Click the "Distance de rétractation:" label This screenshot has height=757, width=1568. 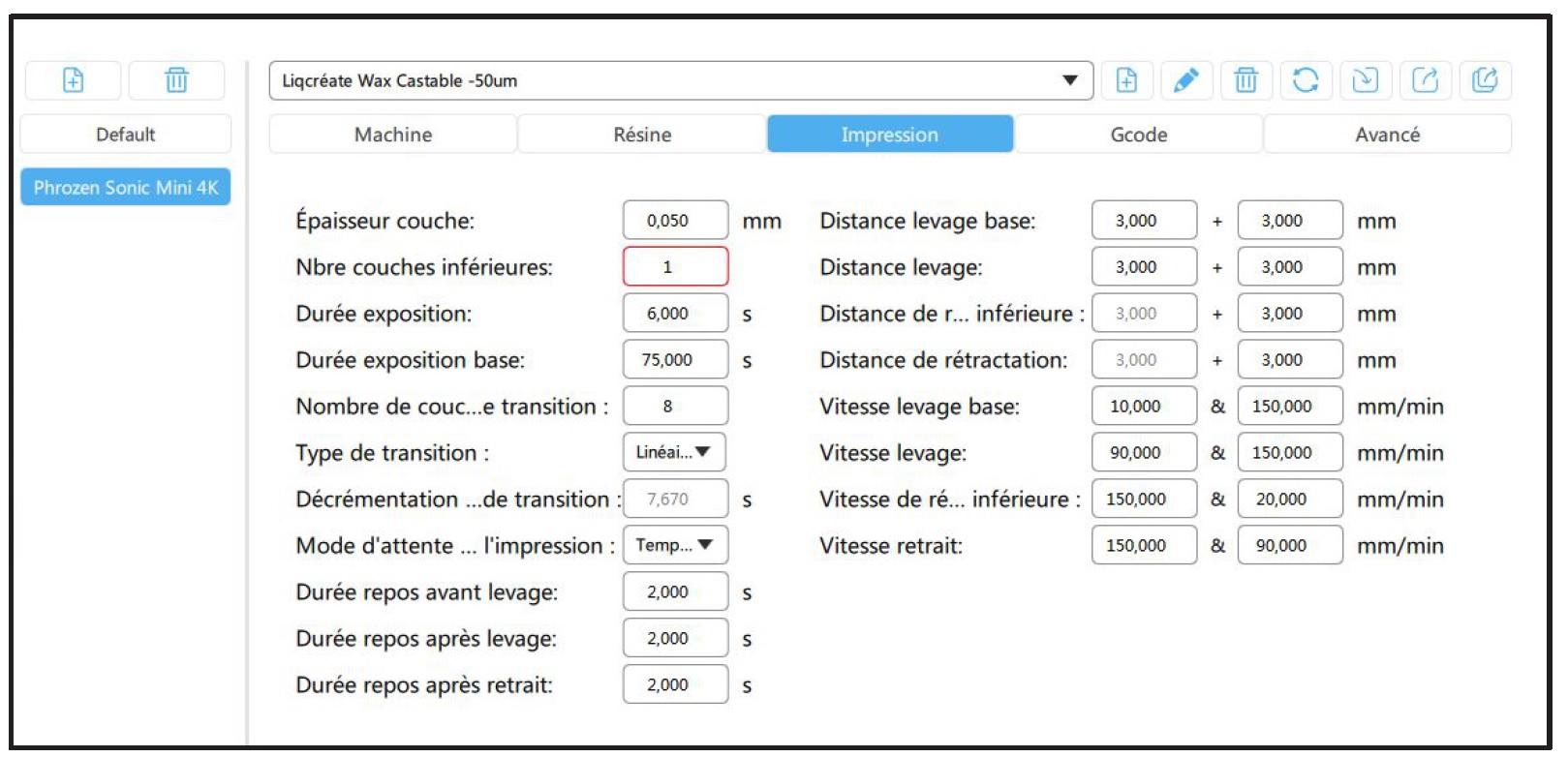coord(943,360)
